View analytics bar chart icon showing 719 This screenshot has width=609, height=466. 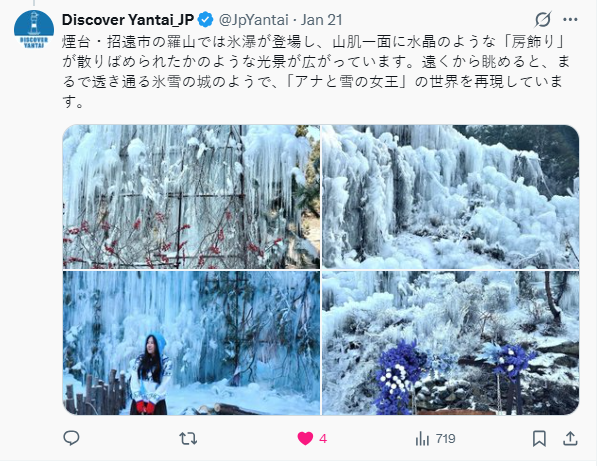(422, 439)
